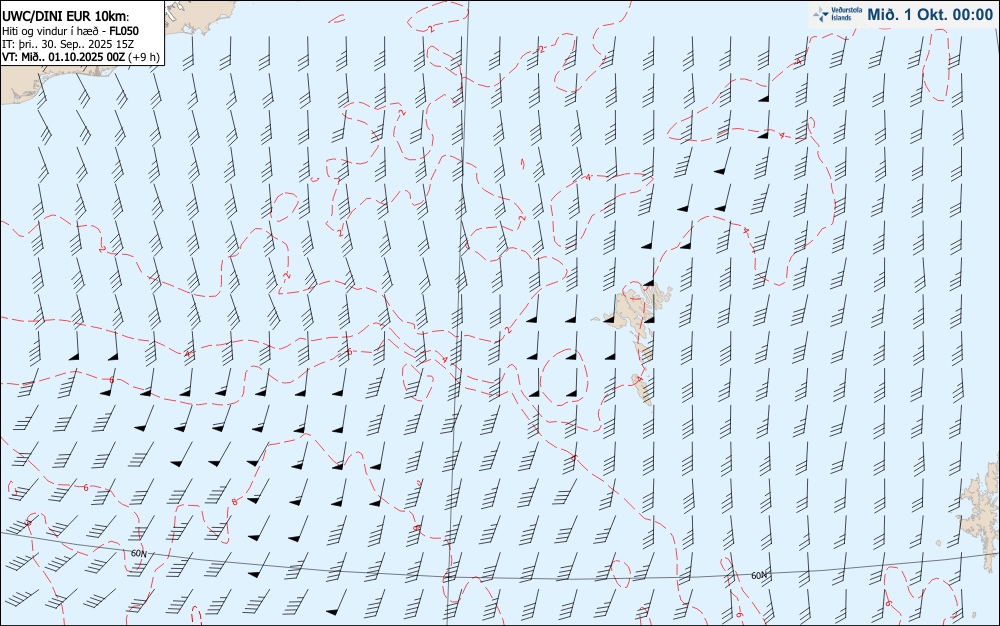The height and width of the screenshot is (626, 1000).
Task: Click the Veðurstofa Íslands logo
Action: click(837, 14)
